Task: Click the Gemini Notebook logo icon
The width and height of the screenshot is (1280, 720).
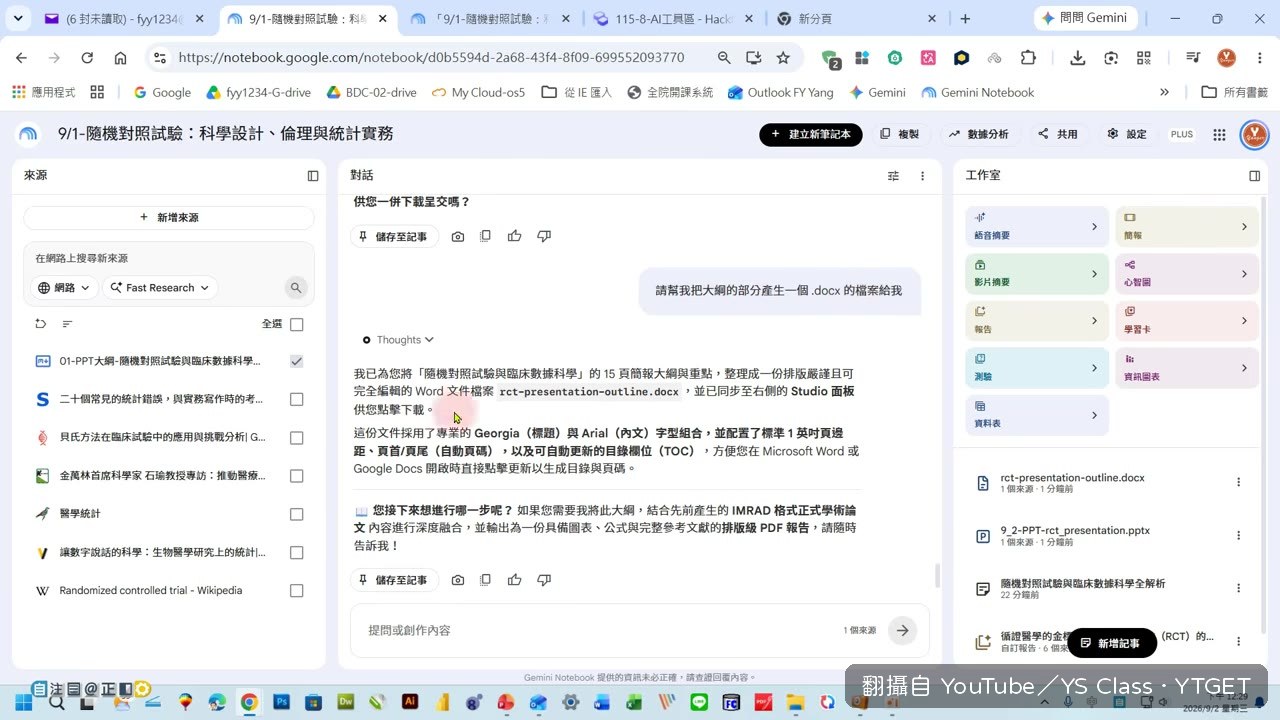Action: click(x=28, y=134)
